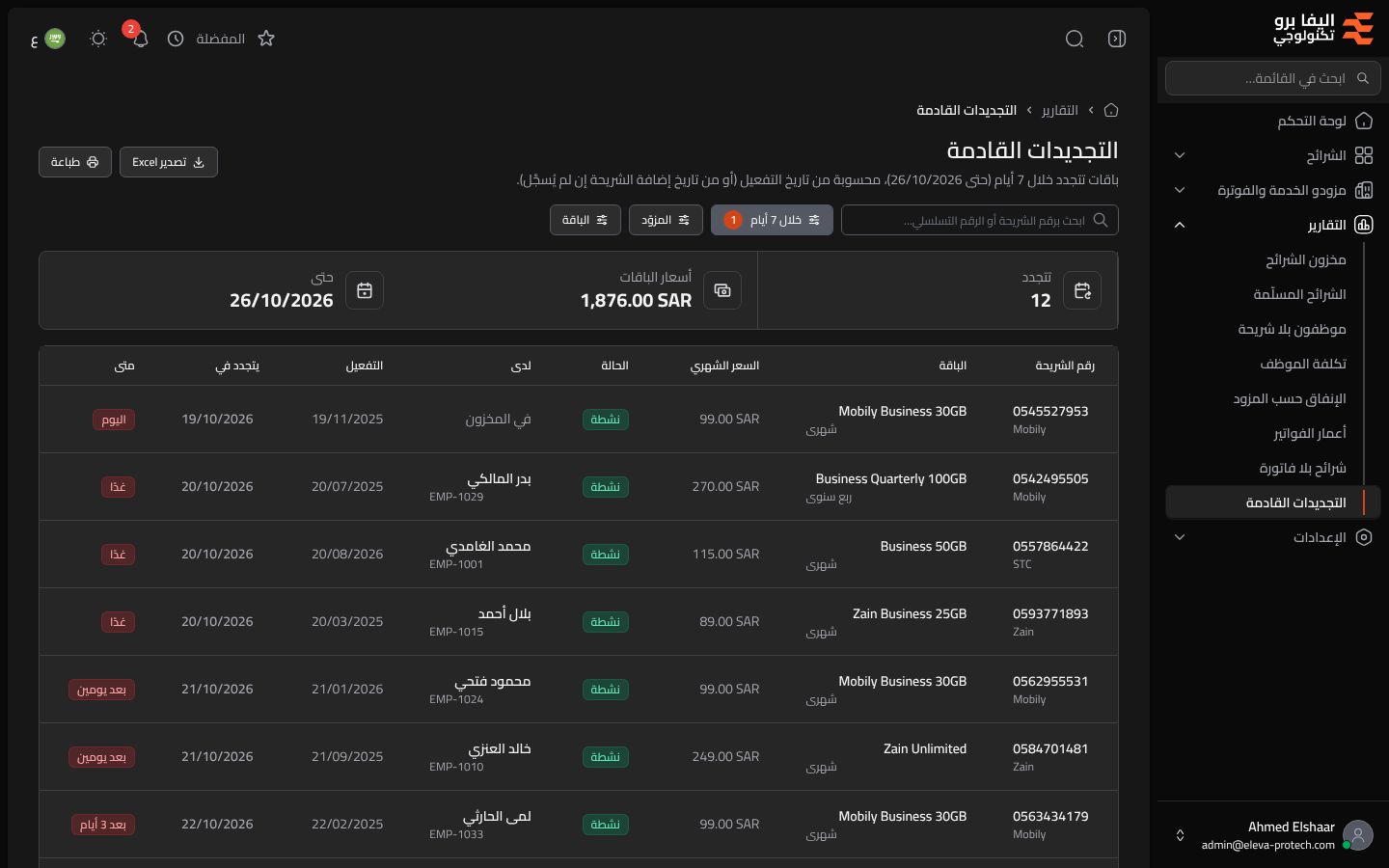Image resolution: width=1389 pixels, height=868 pixels.
Task: Click sidebar menu search field
Action: (1273, 78)
